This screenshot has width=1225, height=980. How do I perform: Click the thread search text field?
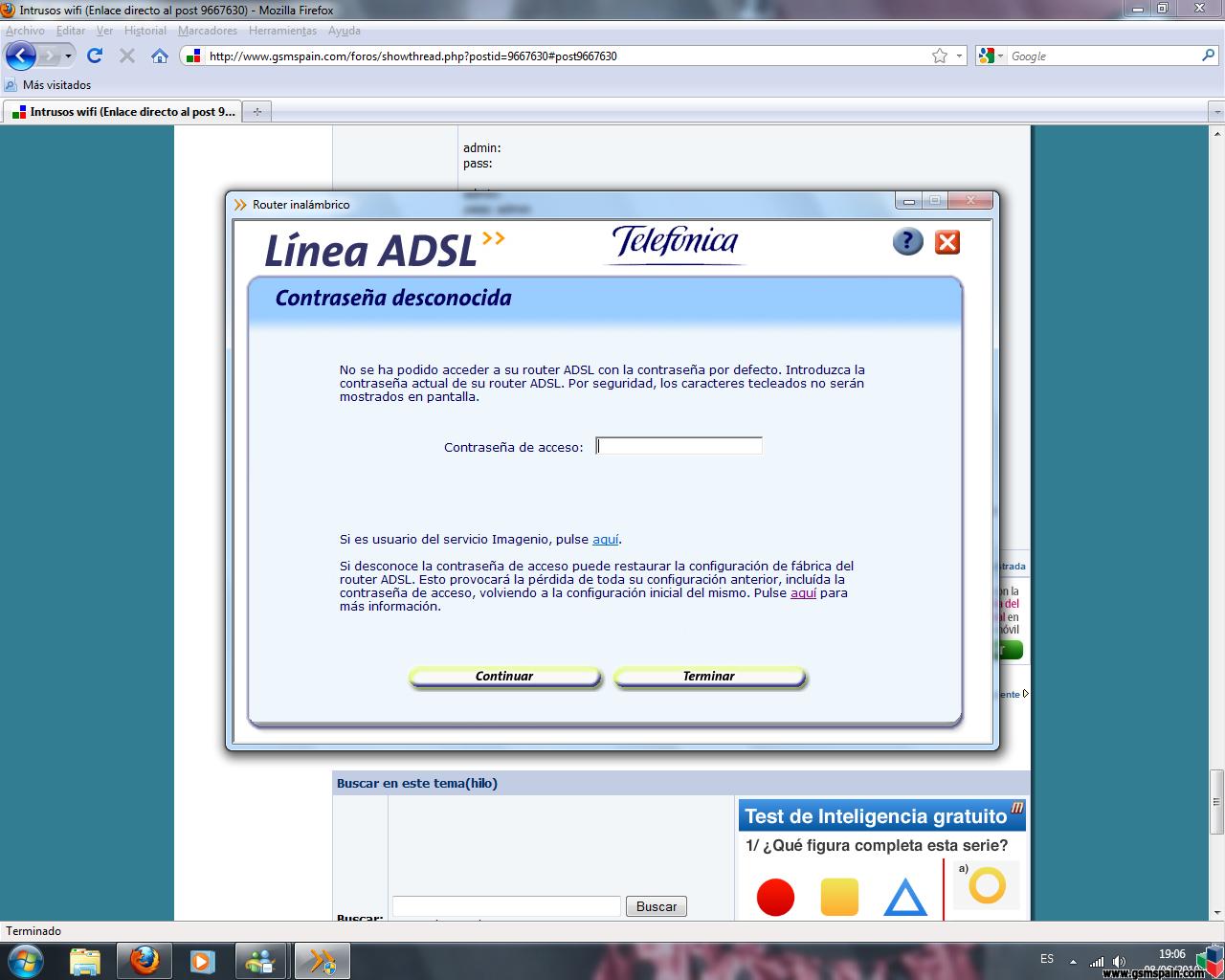(x=506, y=906)
